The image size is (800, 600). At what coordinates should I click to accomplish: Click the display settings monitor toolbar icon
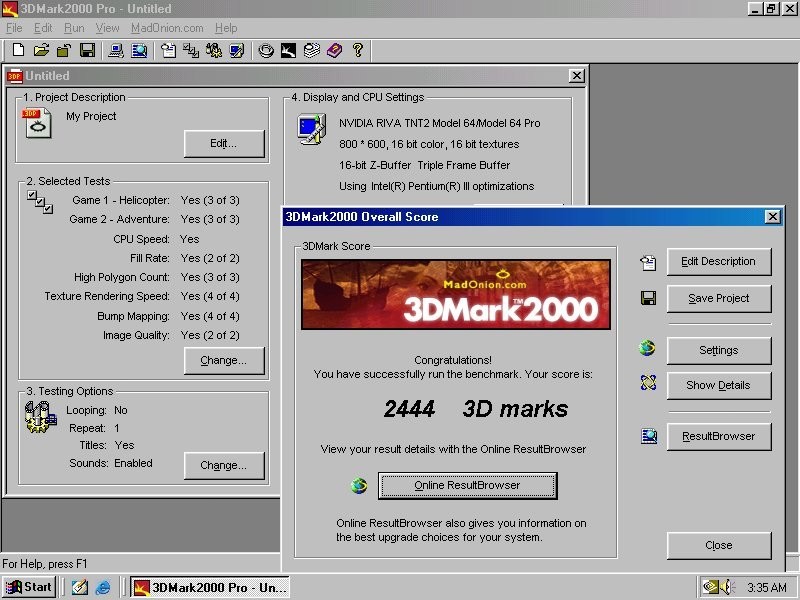(x=237, y=50)
